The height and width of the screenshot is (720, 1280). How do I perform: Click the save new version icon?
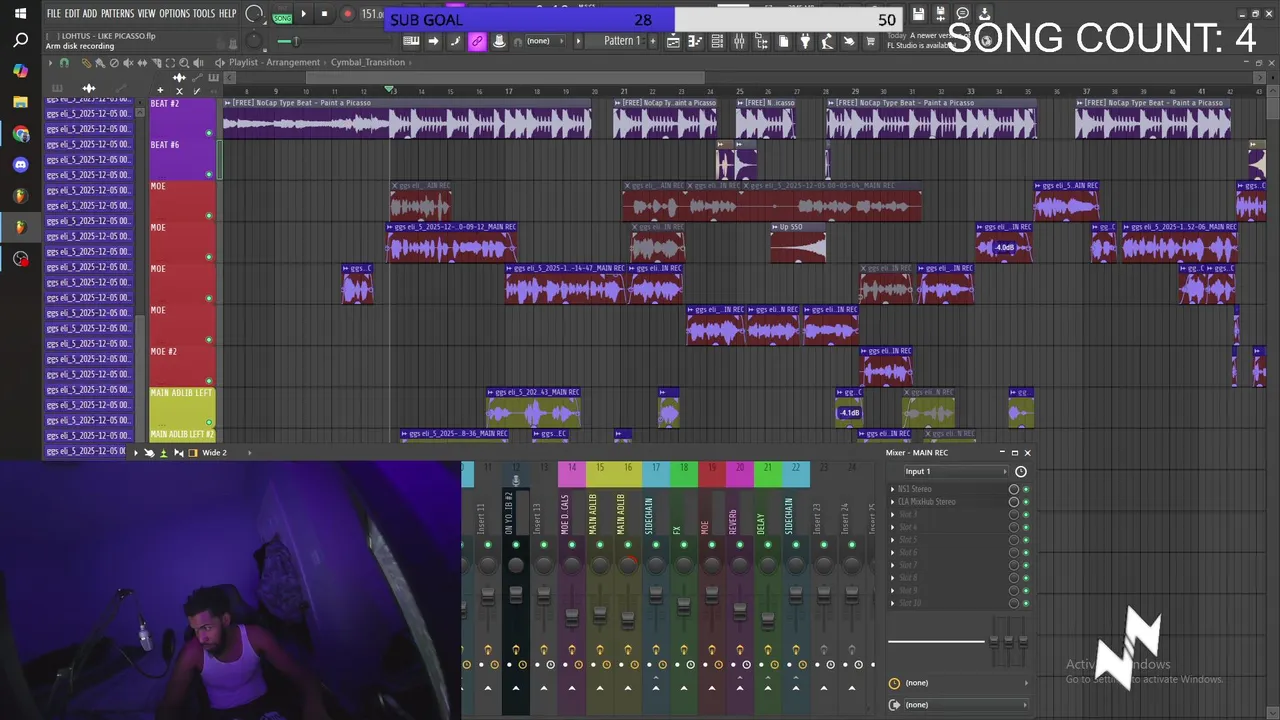pyautogui.click(x=941, y=14)
